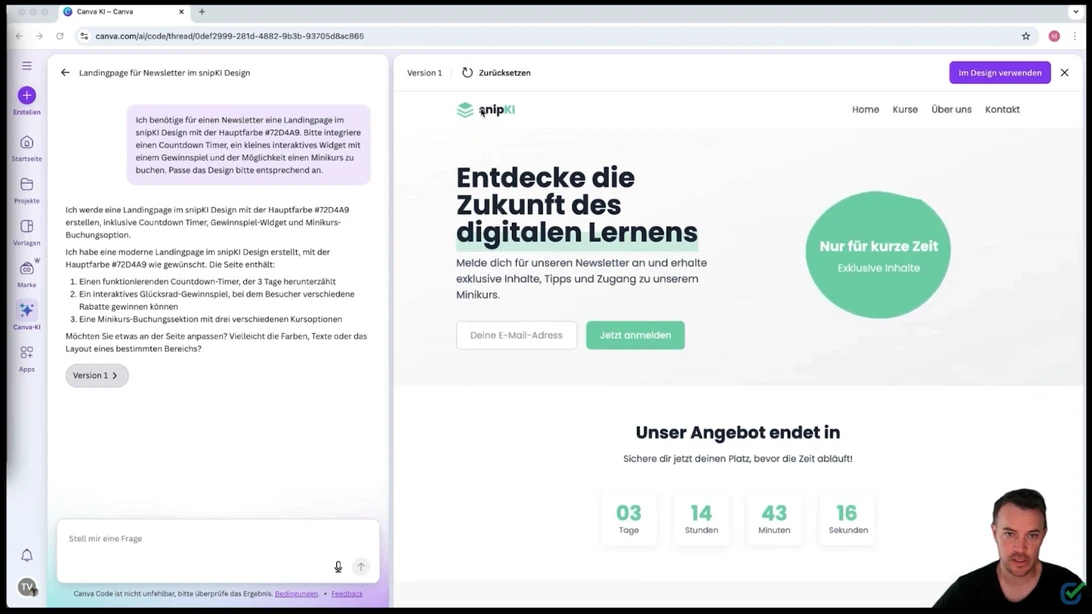Select Canva-KI sparkle icon
Viewport: 1092px width, 614px height.
point(27,310)
